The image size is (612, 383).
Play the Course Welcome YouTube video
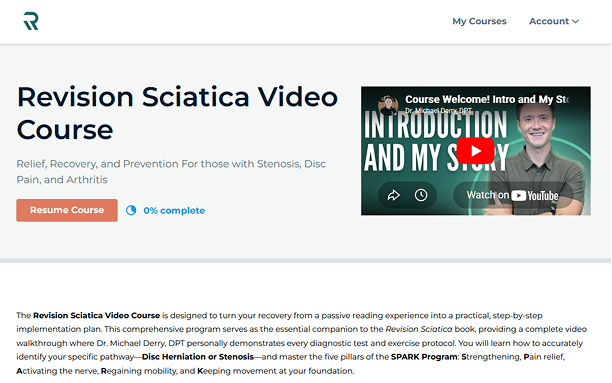click(475, 151)
